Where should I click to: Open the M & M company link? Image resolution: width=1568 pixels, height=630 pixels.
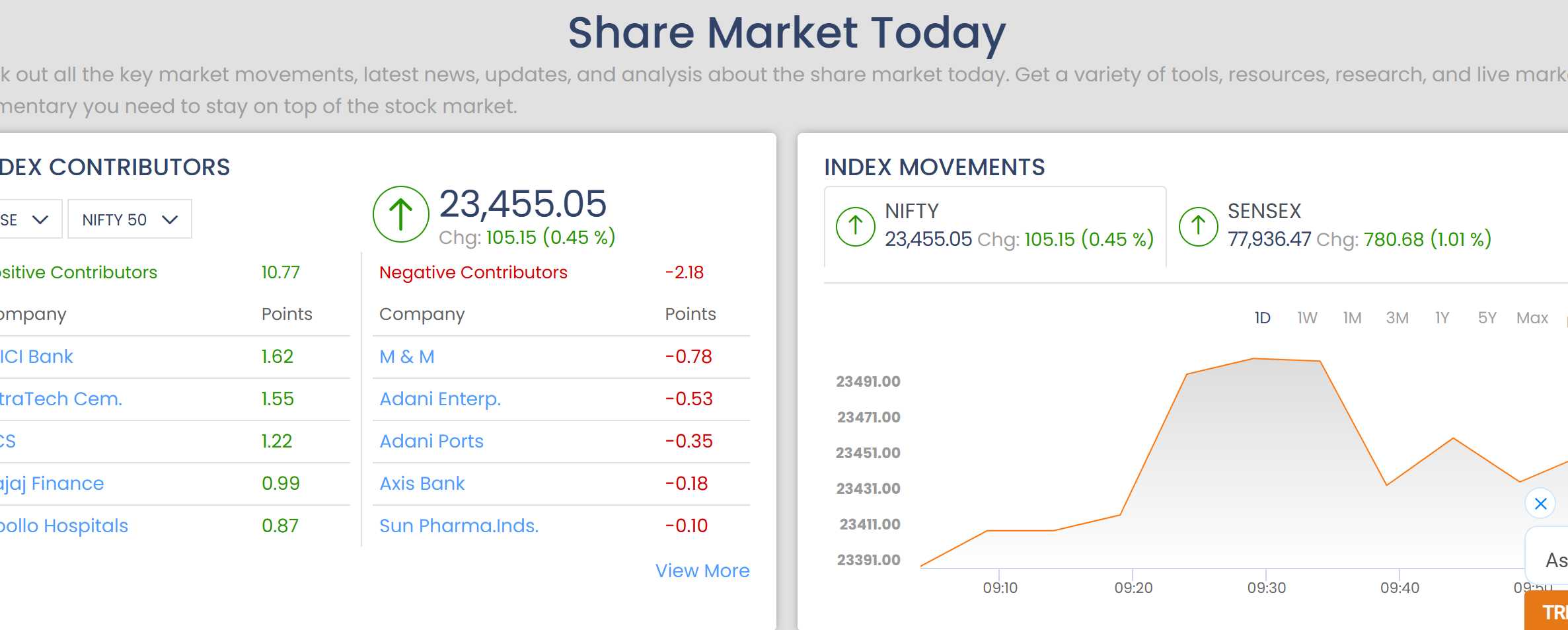click(407, 356)
